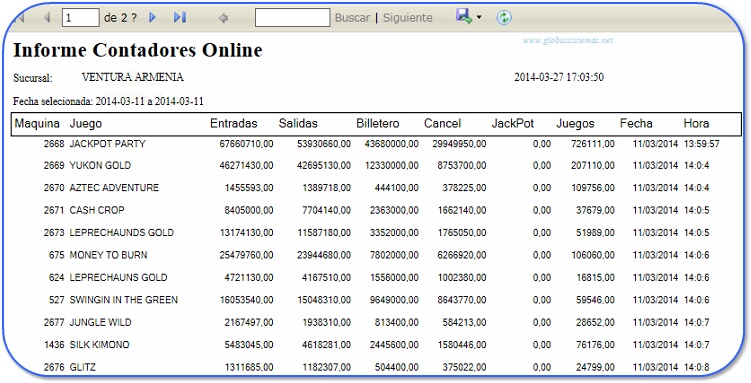
Task: Click the Entradas column header
Action: [234, 124]
